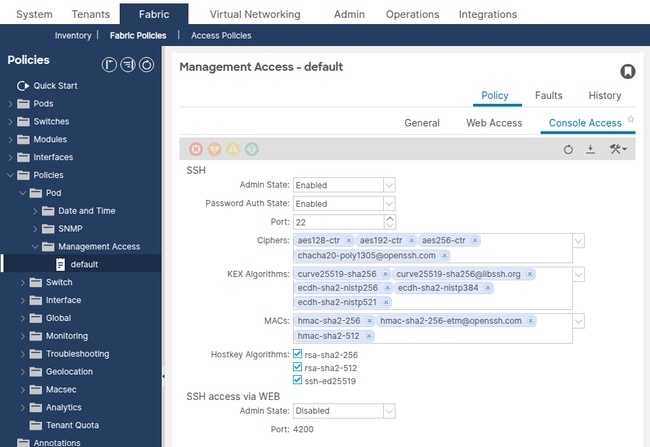Collapse the Pod folder arrow
The image size is (650, 447).
point(23,193)
